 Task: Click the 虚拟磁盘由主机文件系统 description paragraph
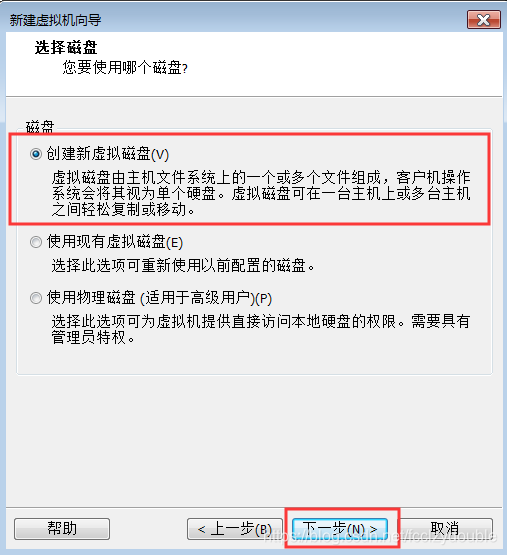click(261, 193)
